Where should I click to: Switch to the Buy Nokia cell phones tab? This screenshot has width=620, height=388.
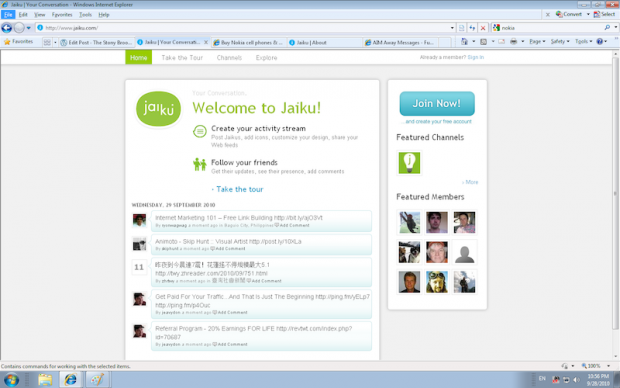click(248, 42)
